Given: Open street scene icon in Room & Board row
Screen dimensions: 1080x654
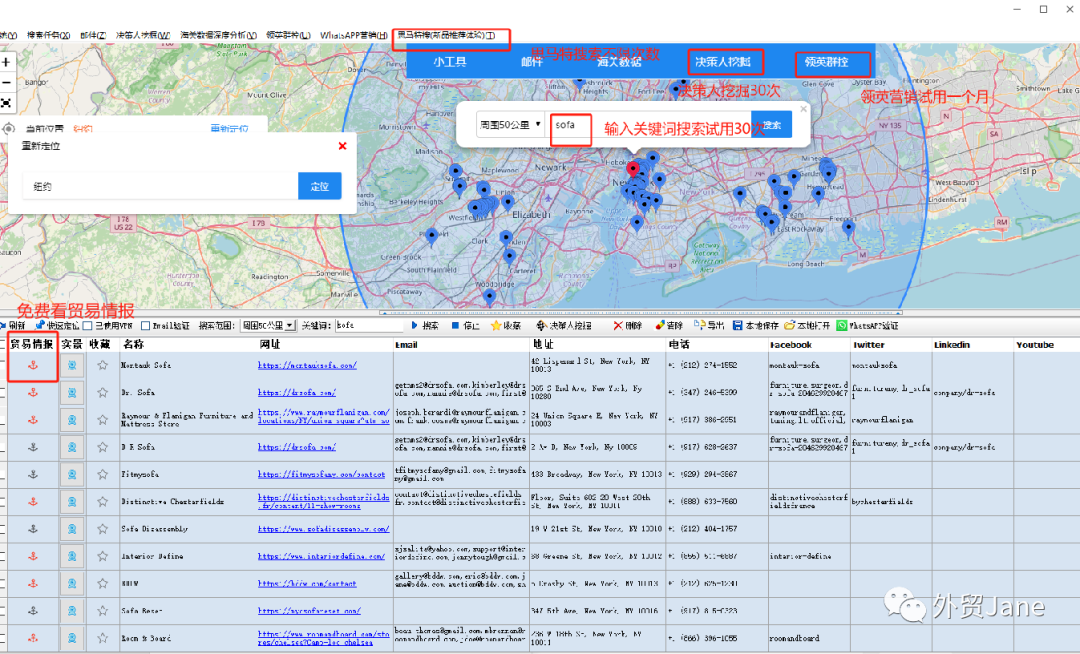Looking at the screenshot, I should tap(72, 638).
